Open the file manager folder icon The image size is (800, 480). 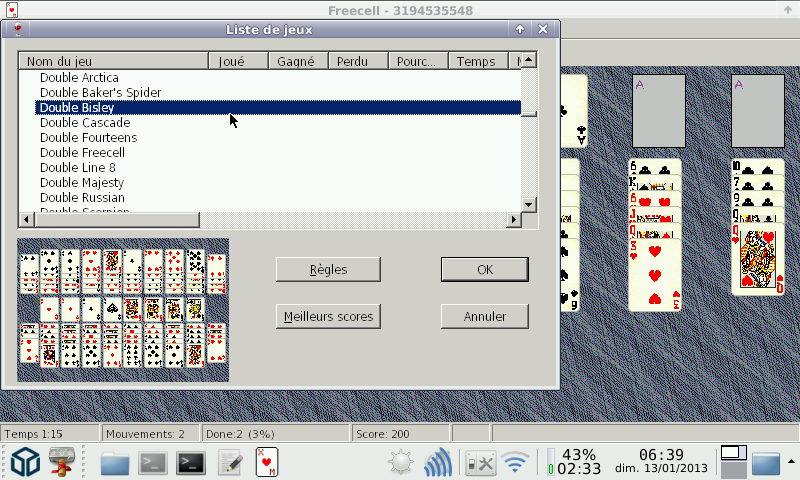click(115, 463)
